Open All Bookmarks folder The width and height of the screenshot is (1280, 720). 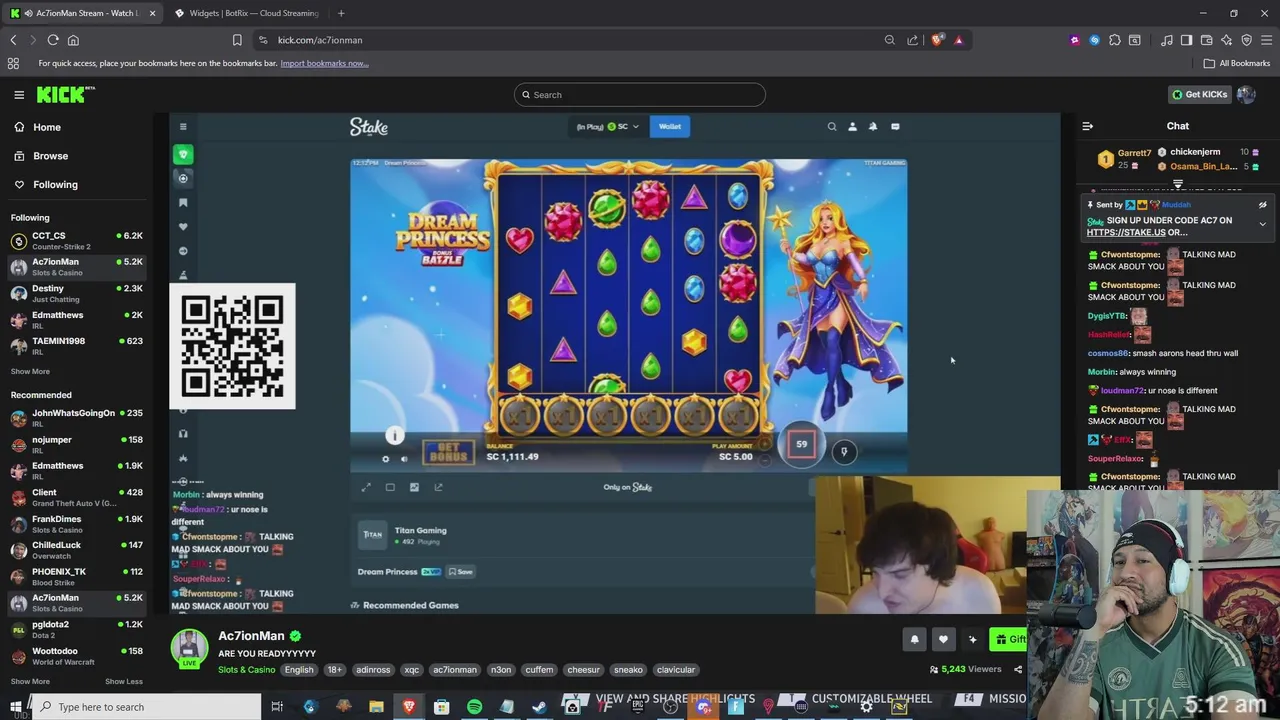(x=1237, y=63)
